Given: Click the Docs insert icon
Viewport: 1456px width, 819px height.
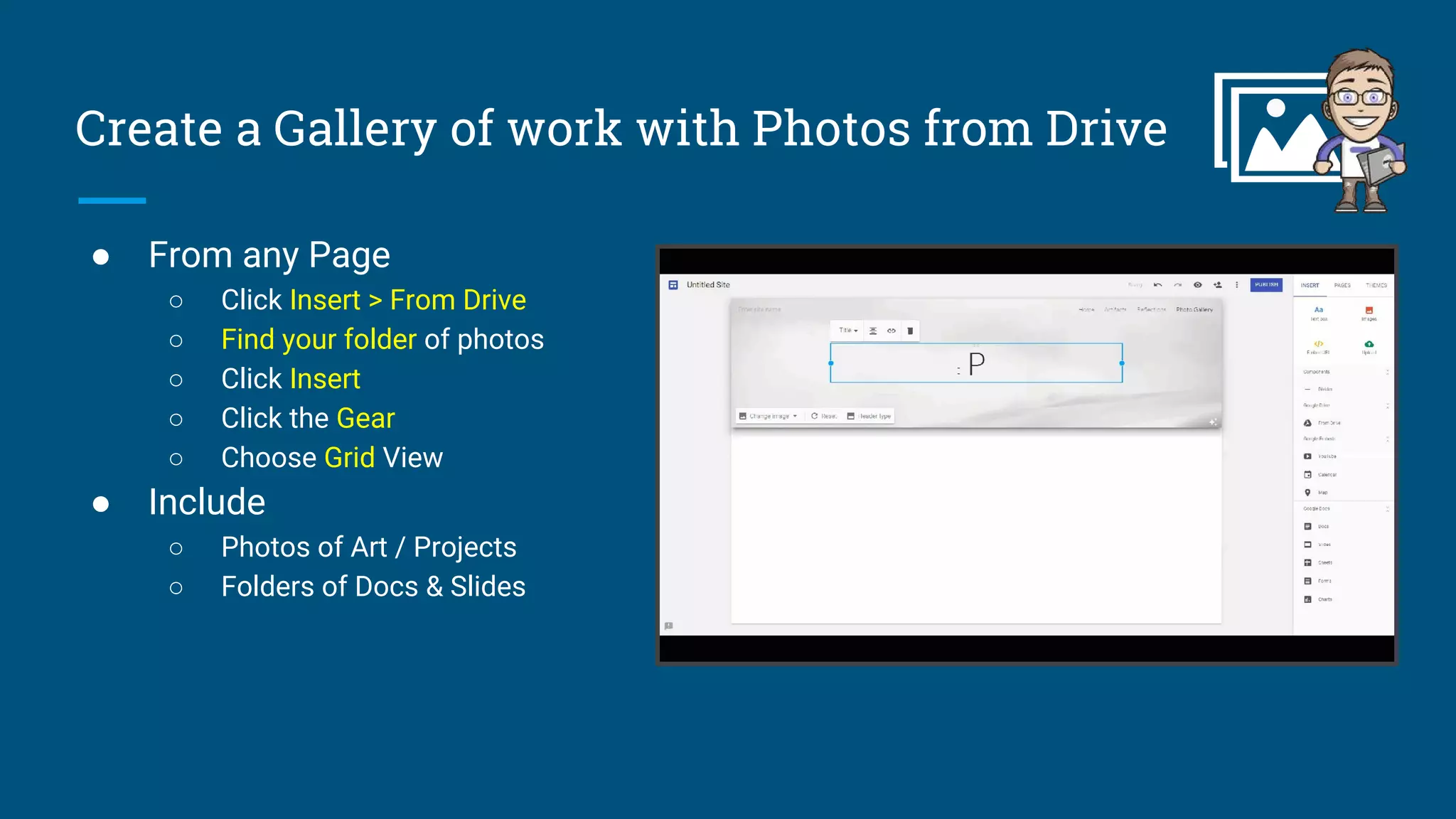Looking at the screenshot, I should point(1307,527).
